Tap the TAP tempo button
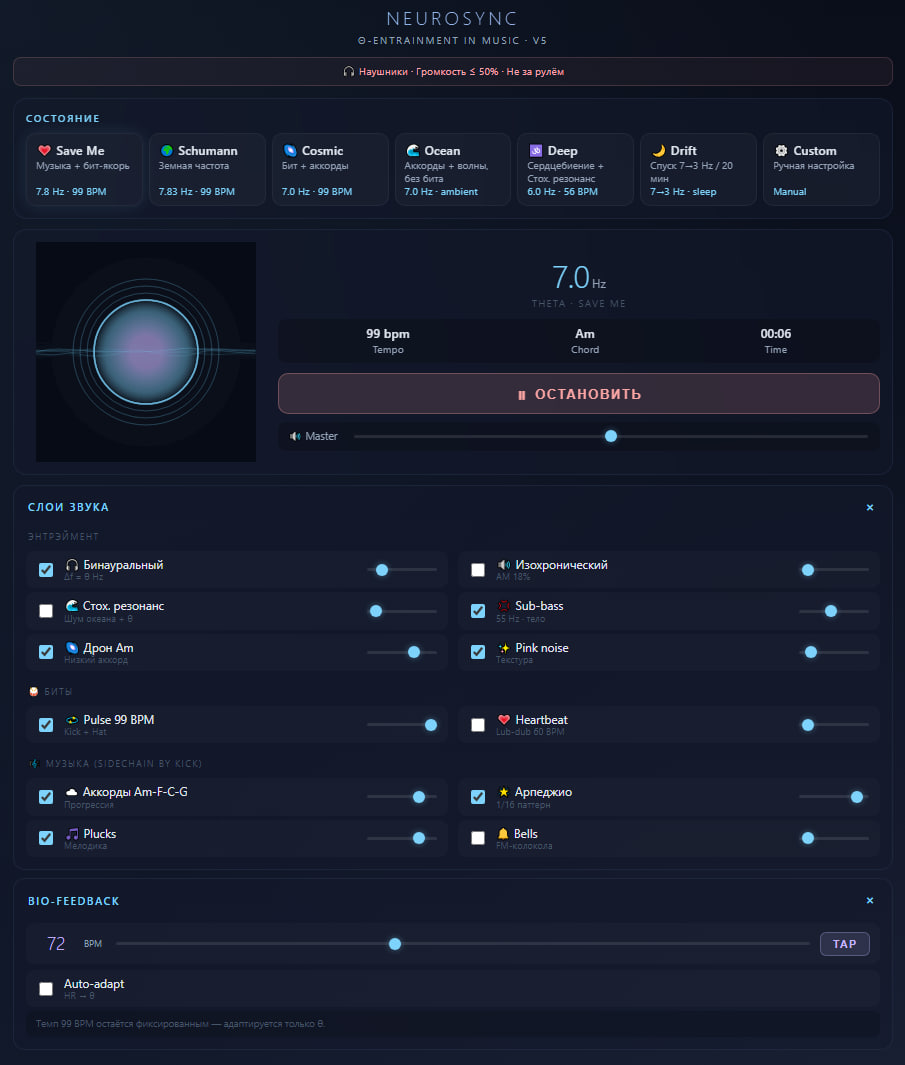905x1065 pixels. coord(845,943)
